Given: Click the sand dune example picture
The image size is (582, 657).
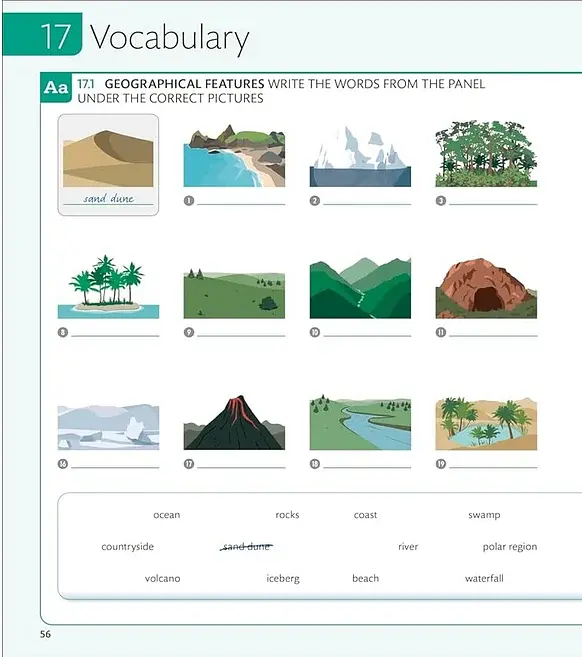Looking at the screenshot, I should [x=108, y=158].
